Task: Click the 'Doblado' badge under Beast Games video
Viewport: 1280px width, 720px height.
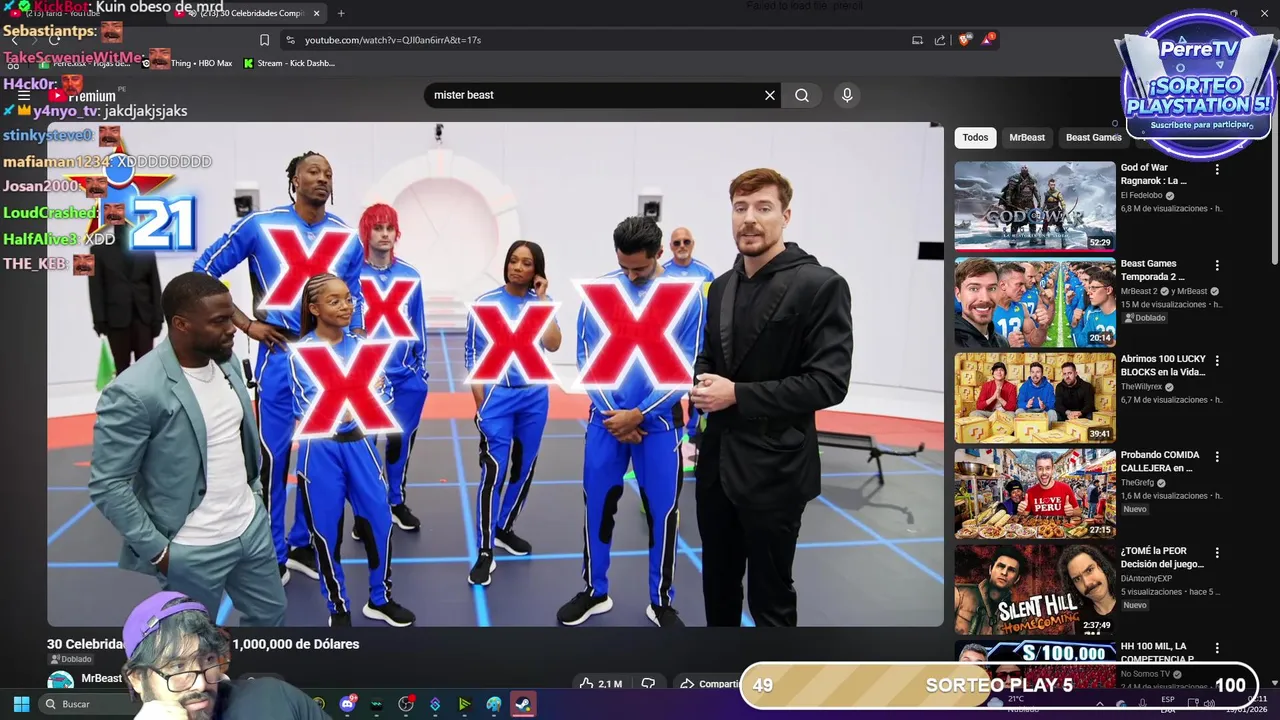Action: 1145,318
